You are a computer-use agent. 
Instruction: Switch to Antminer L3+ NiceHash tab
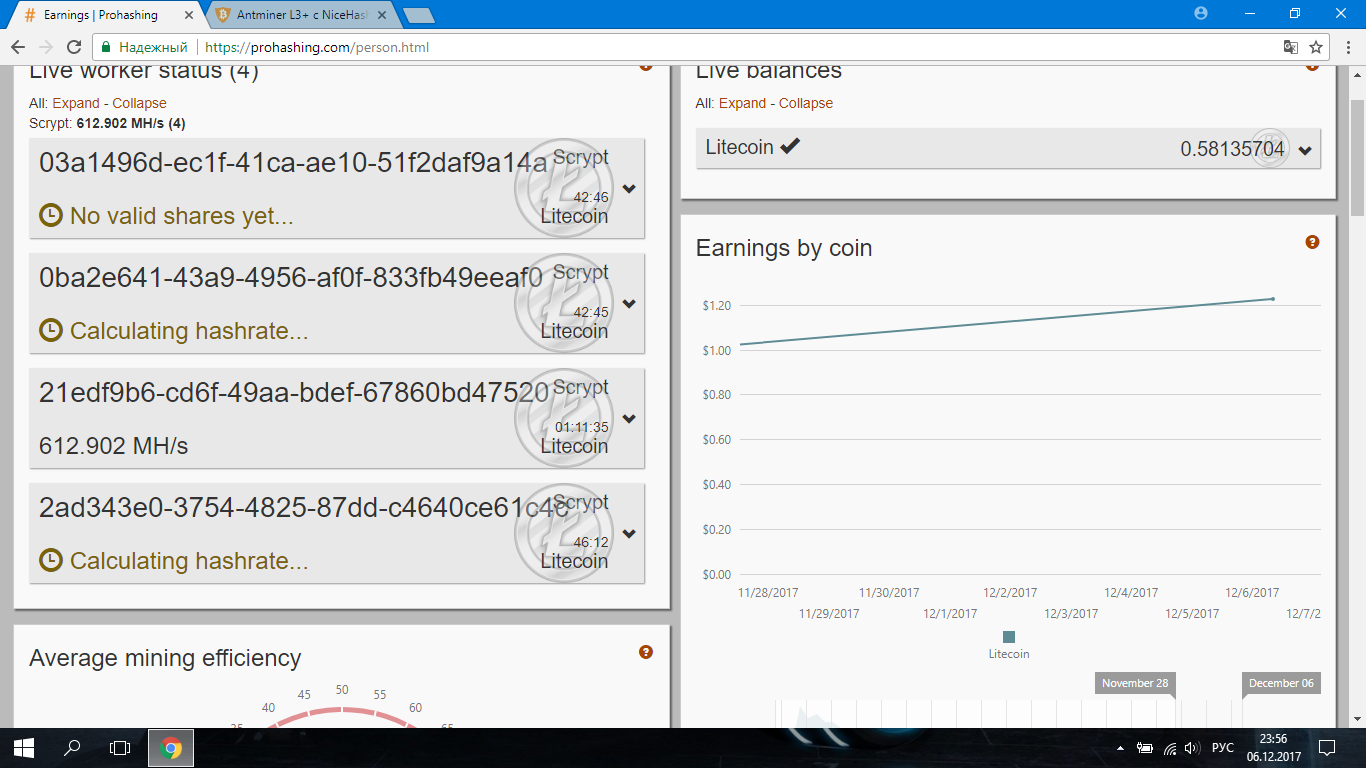tap(300, 15)
